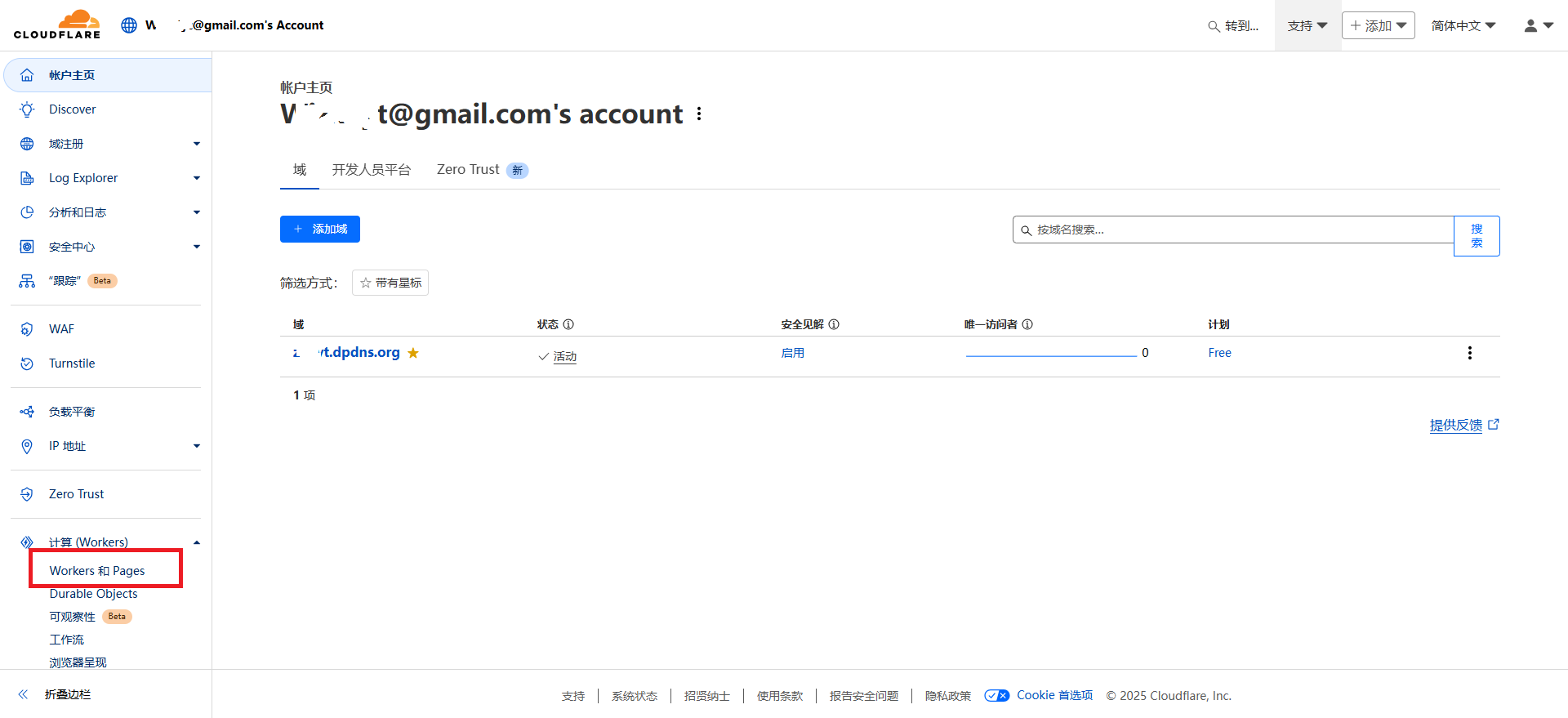Toggle the Cookie 首选项 privacy switch
Screen dimensions: 1568x718
[996, 695]
